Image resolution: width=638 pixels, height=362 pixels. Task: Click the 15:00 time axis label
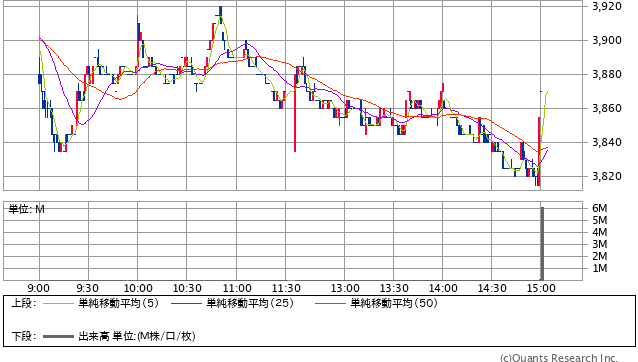click(x=541, y=288)
